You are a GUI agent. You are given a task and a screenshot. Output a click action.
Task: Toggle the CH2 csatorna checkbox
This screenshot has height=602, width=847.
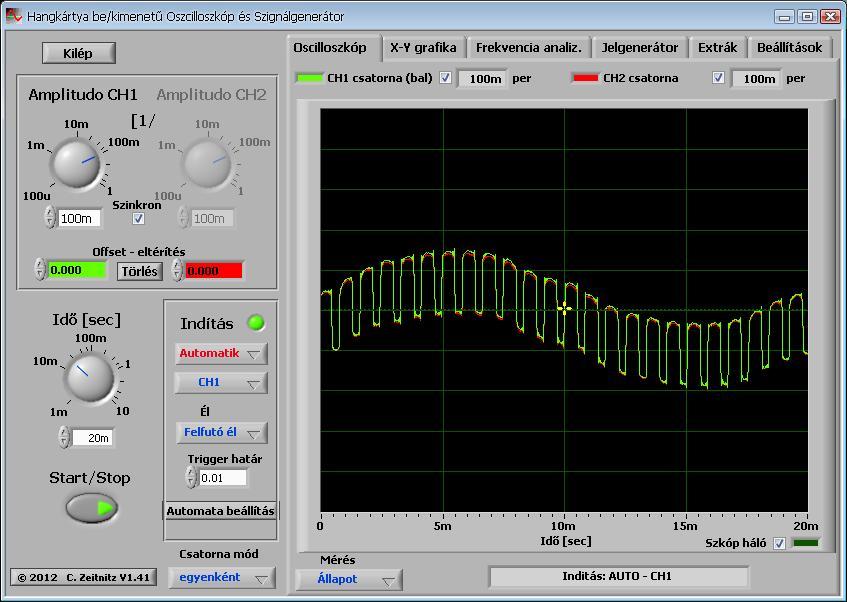(x=718, y=78)
